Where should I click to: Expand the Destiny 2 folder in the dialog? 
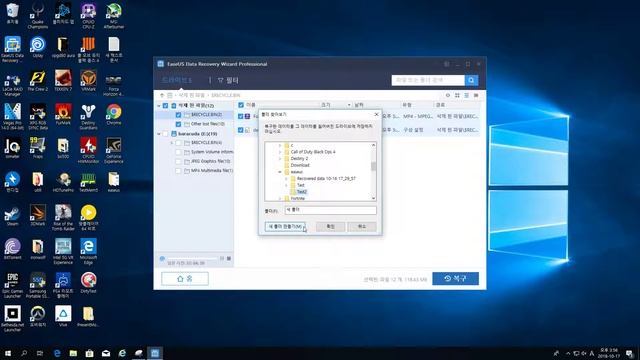(280, 158)
